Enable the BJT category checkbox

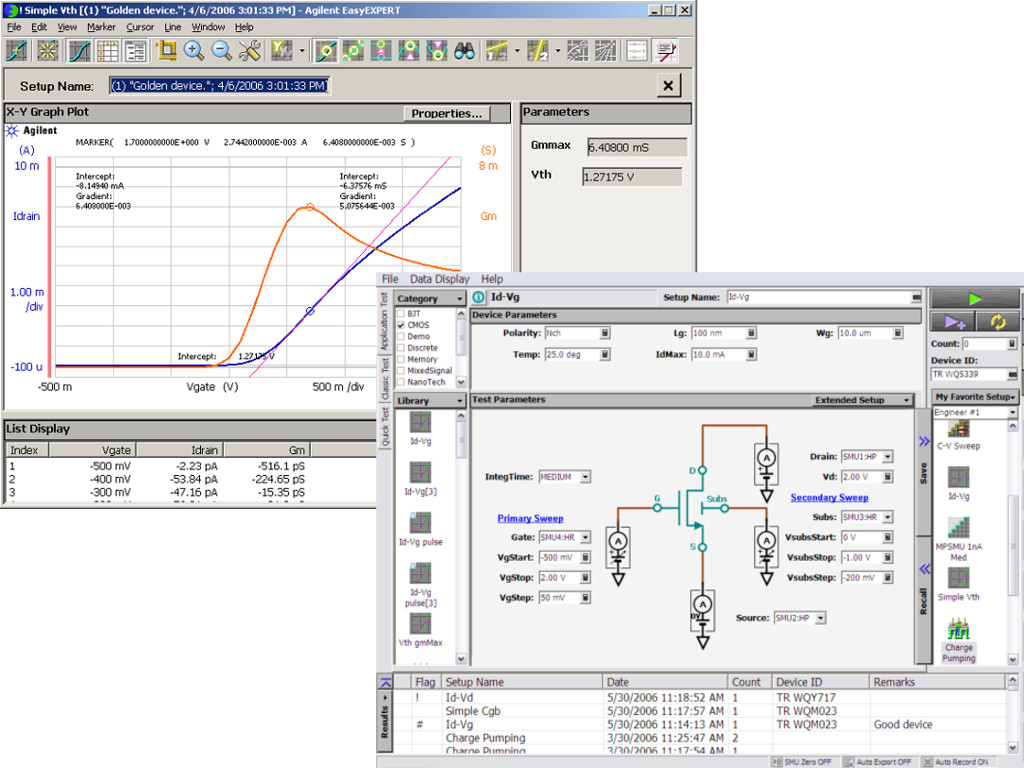tap(401, 314)
